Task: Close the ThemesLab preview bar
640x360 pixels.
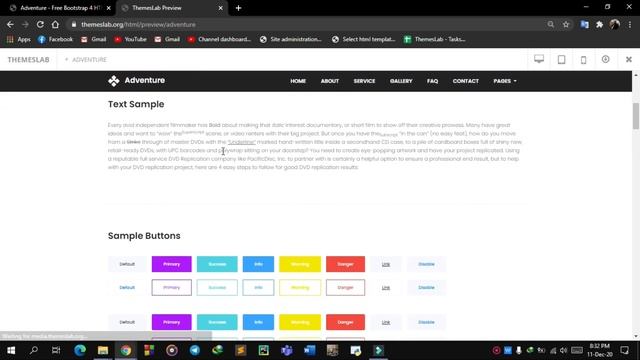Action: point(629,60)
